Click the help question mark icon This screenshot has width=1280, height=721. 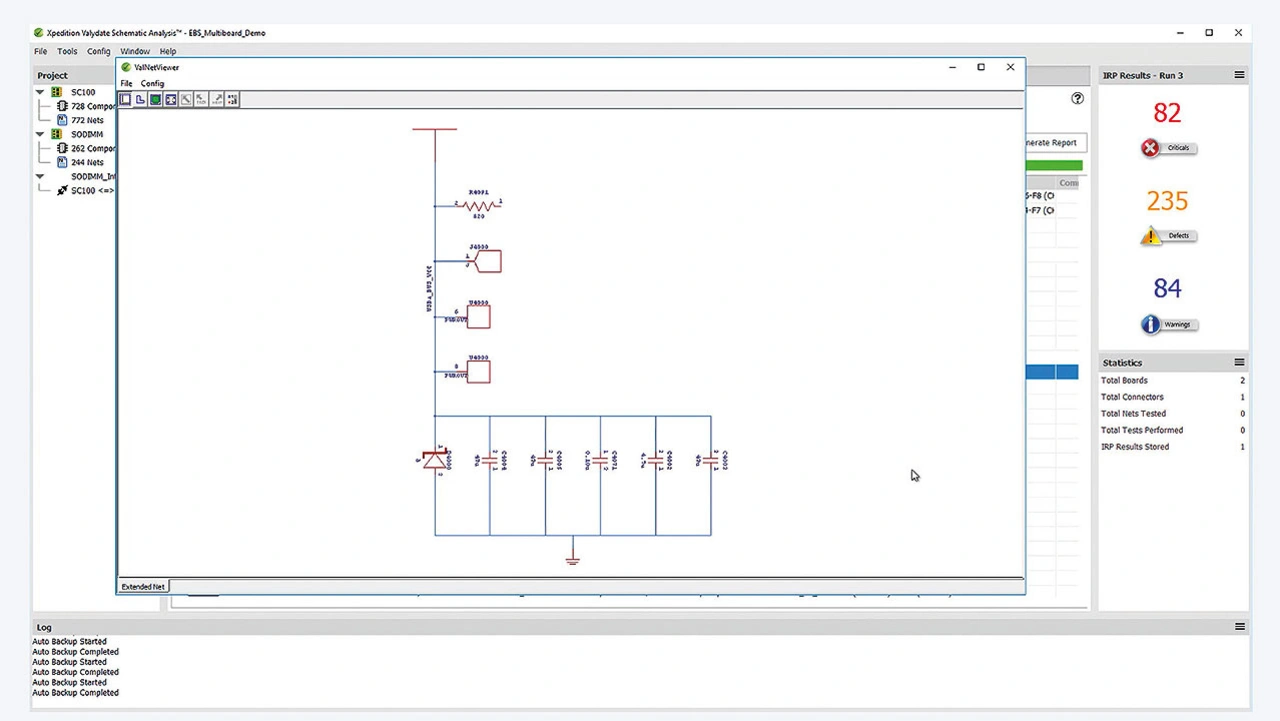pos(1077,98)
